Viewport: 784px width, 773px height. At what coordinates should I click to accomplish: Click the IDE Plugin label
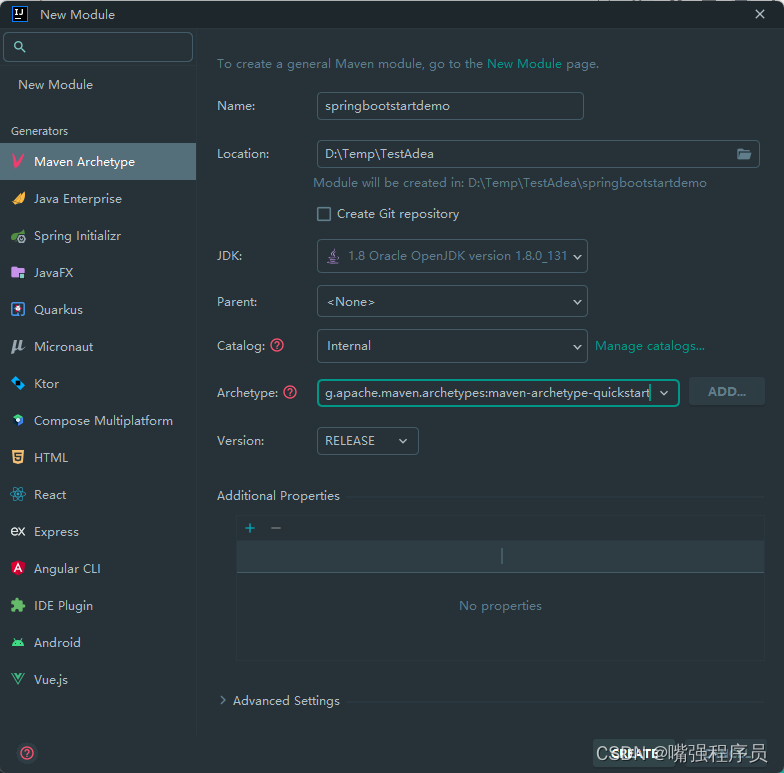click(x=63, y=606)
